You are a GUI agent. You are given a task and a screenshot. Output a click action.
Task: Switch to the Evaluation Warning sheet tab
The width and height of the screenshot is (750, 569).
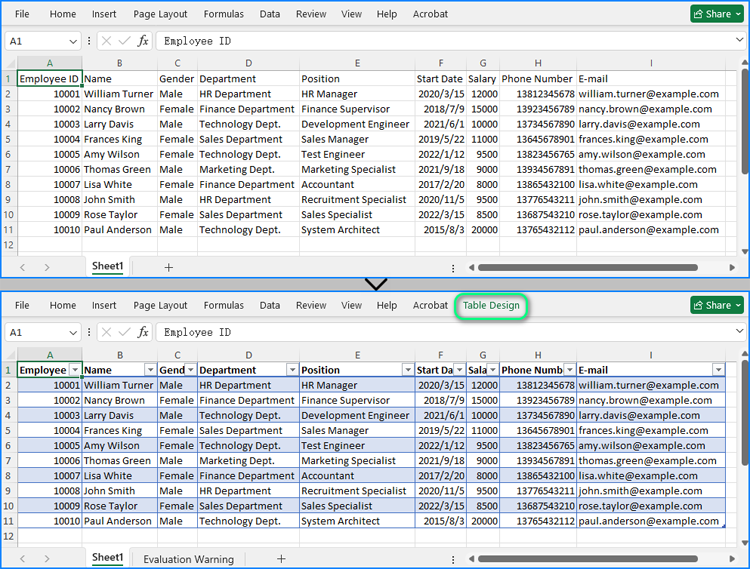click(x=188, y=559)
